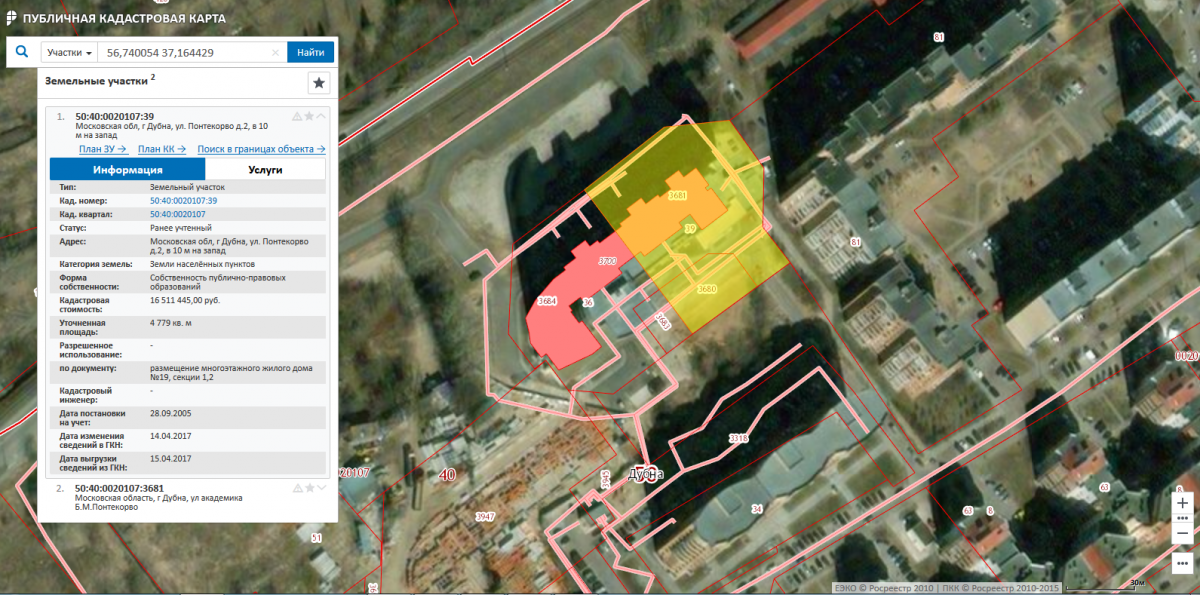
Task: Open the map tools more-options button
Action: coord(1183,562)
